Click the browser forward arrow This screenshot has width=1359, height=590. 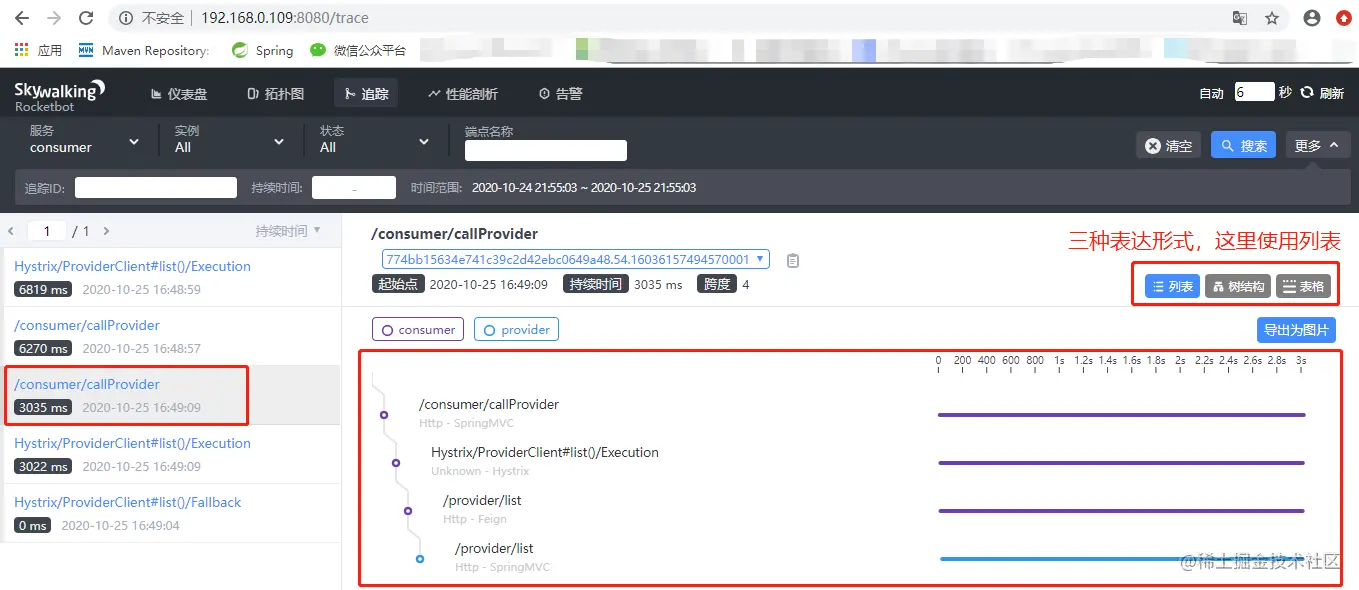pyautogui.click(x=54, y=18)
